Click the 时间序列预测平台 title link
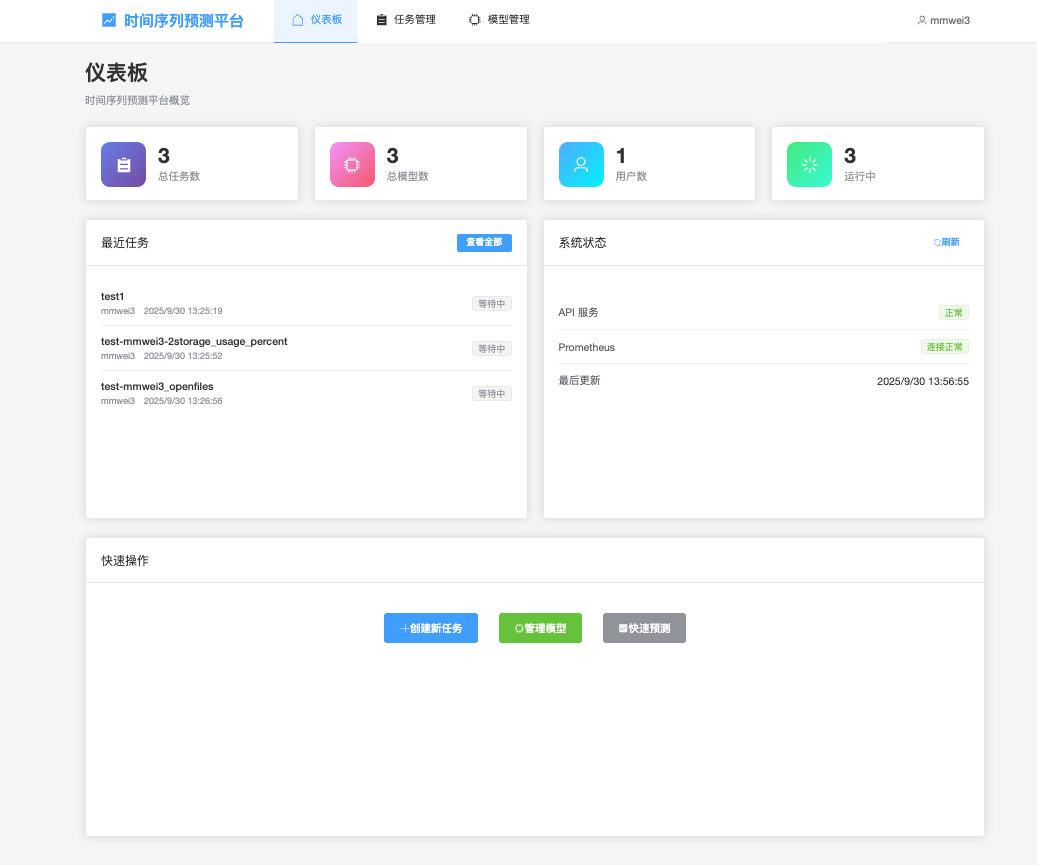 coord(184,21)
